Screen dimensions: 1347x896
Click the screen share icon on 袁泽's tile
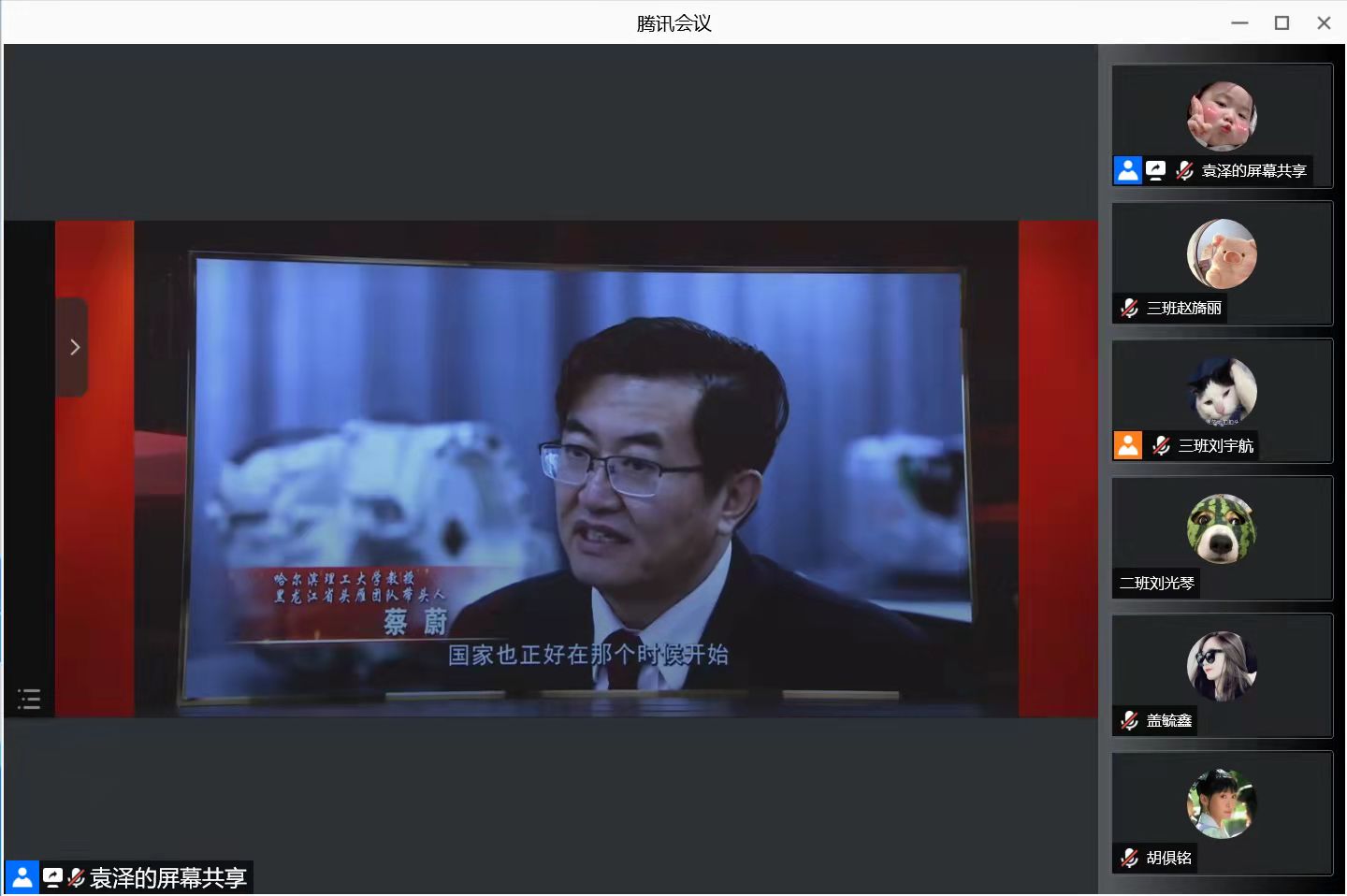point(1156,170)
